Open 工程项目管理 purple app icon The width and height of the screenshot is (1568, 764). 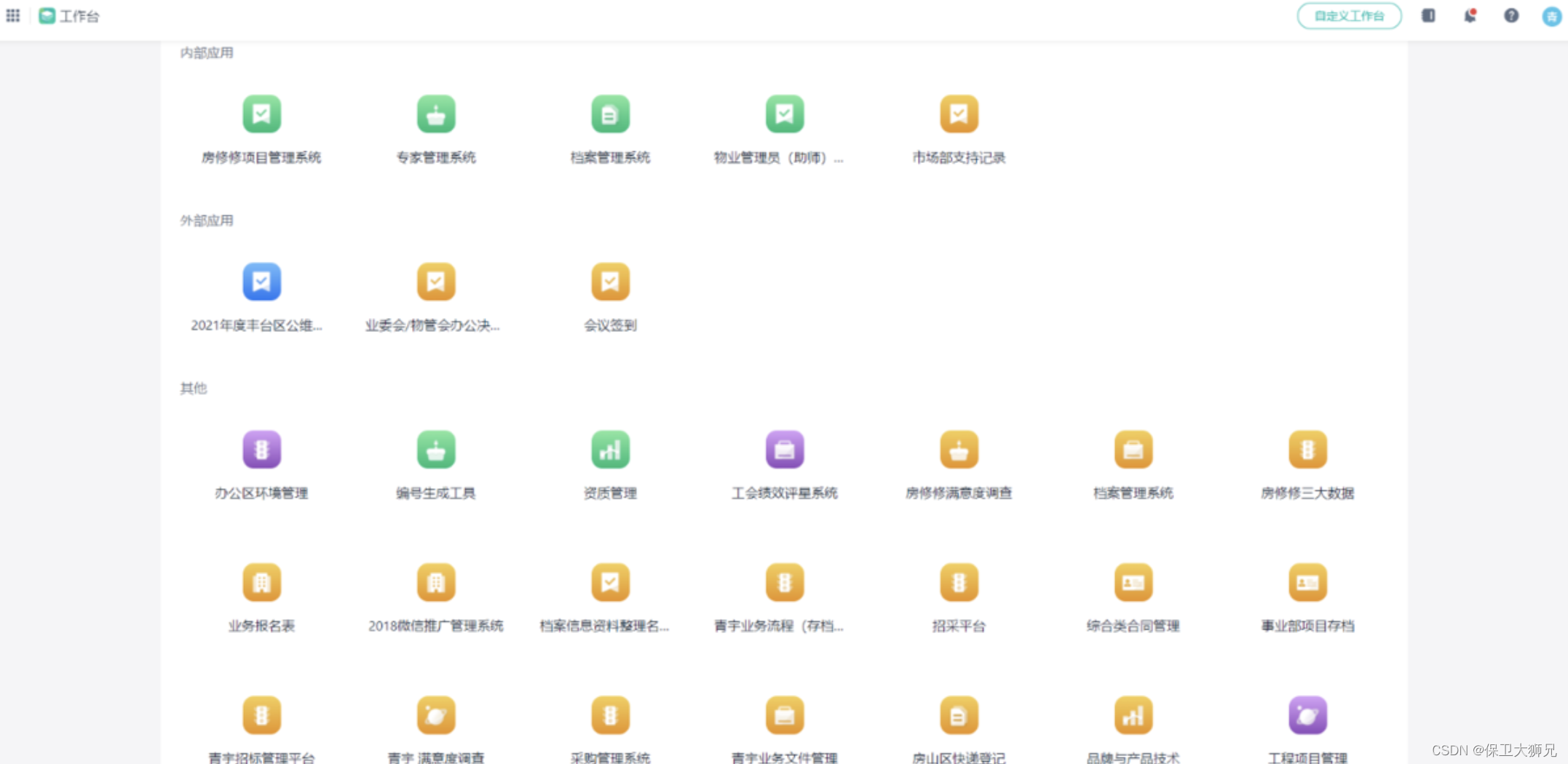(x=1307, y=715)
